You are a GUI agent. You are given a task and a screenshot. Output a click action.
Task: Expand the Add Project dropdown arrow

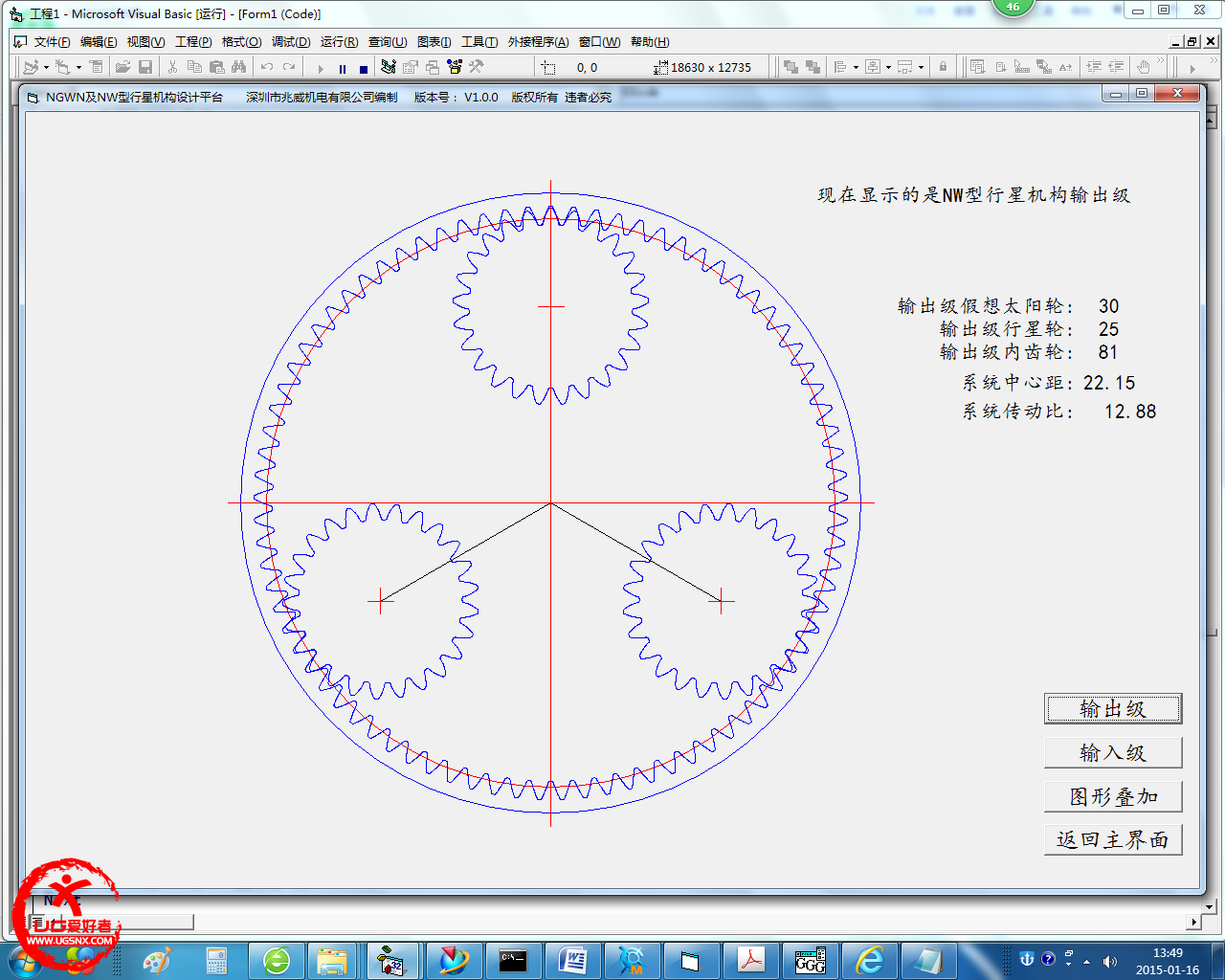pyautogui.click(x=46, y=67)
